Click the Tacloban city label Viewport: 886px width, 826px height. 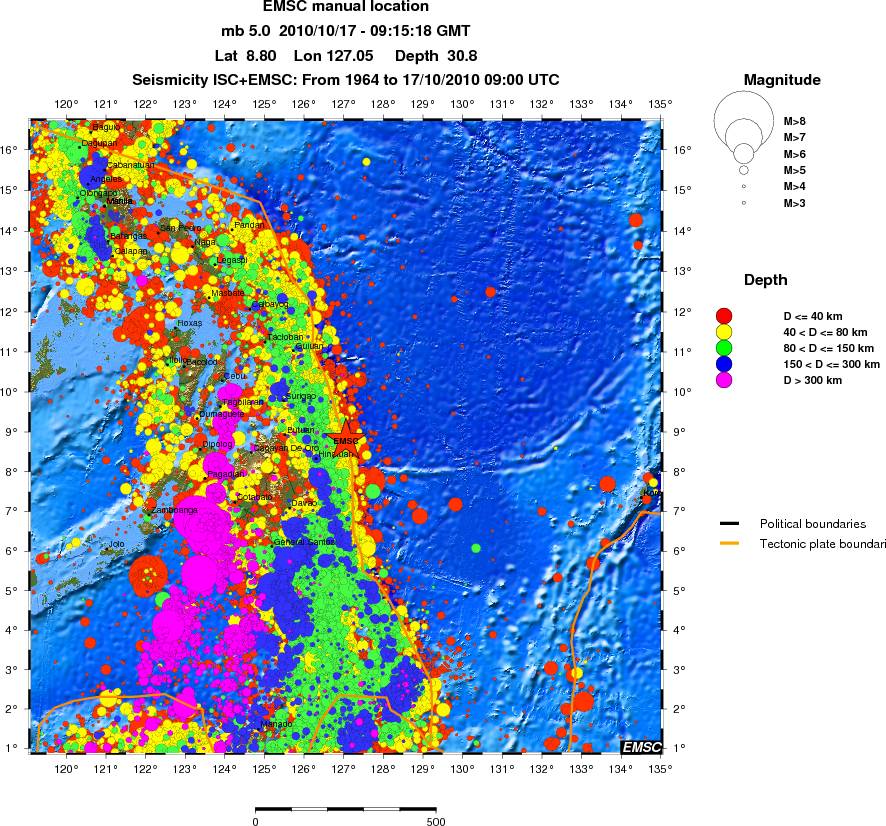(x=285, y=337)
